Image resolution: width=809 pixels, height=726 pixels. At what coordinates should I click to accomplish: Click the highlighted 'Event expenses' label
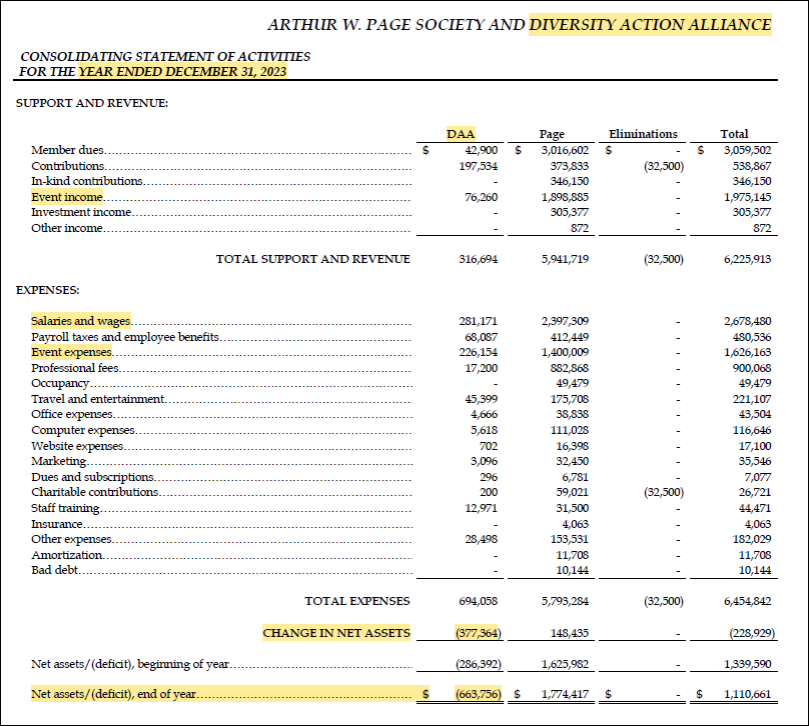tap(71, 352)
